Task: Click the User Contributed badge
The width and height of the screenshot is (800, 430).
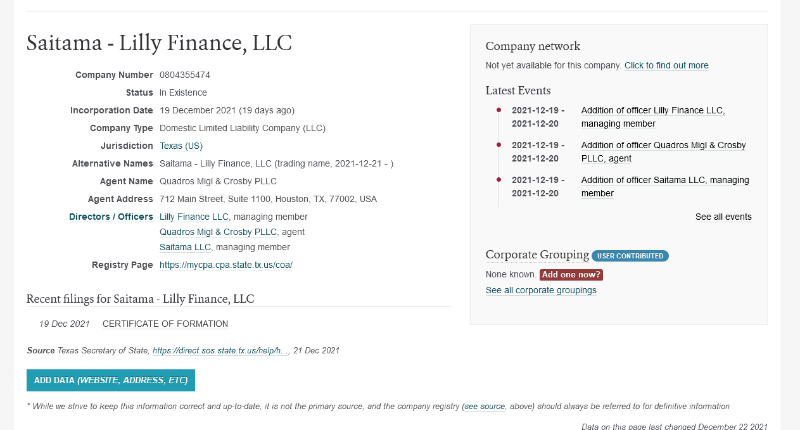Action: coord(630,256)
